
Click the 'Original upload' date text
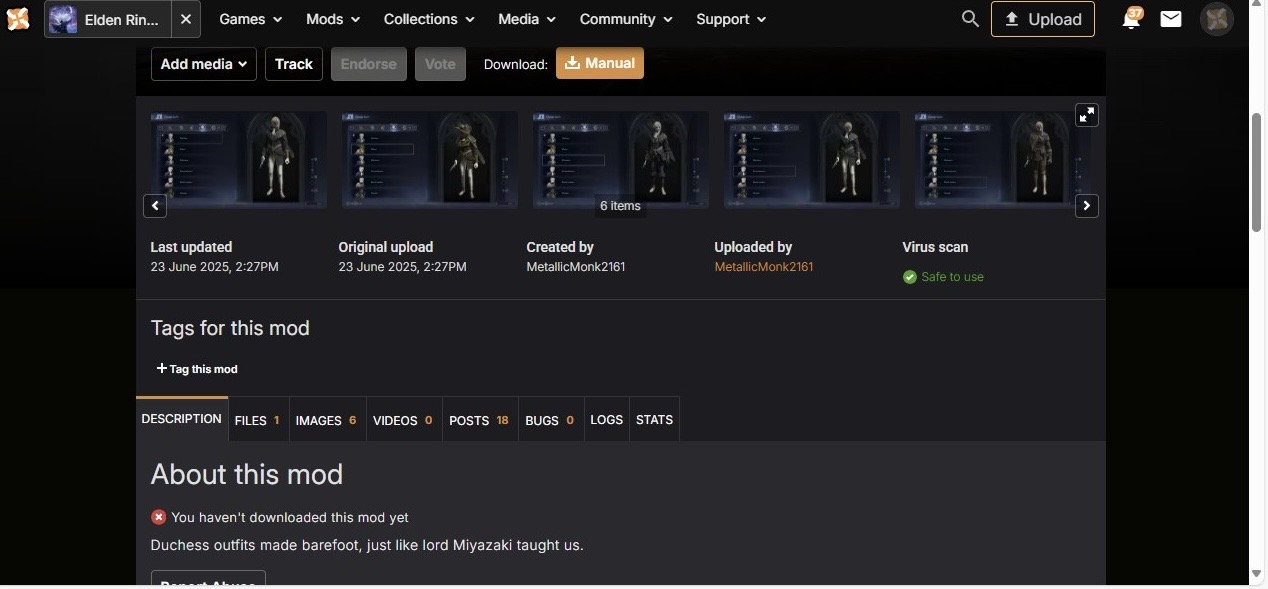click(x=403, y=267)
